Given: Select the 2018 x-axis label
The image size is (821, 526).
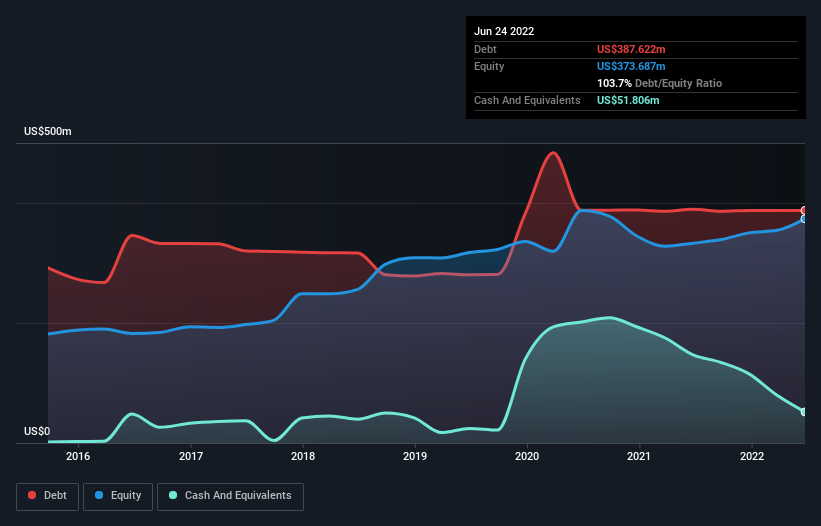Looking at the screenshot, I should [x=303, y=456].
